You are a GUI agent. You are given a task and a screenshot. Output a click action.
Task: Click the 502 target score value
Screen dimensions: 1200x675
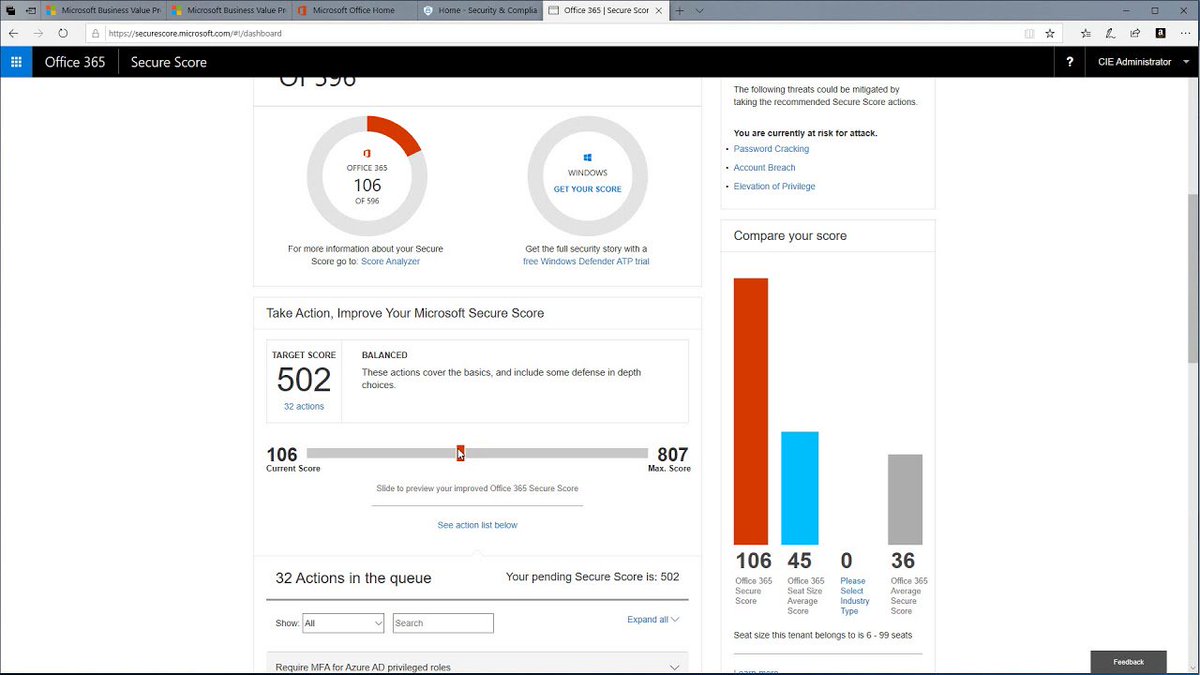coord(304,380)
